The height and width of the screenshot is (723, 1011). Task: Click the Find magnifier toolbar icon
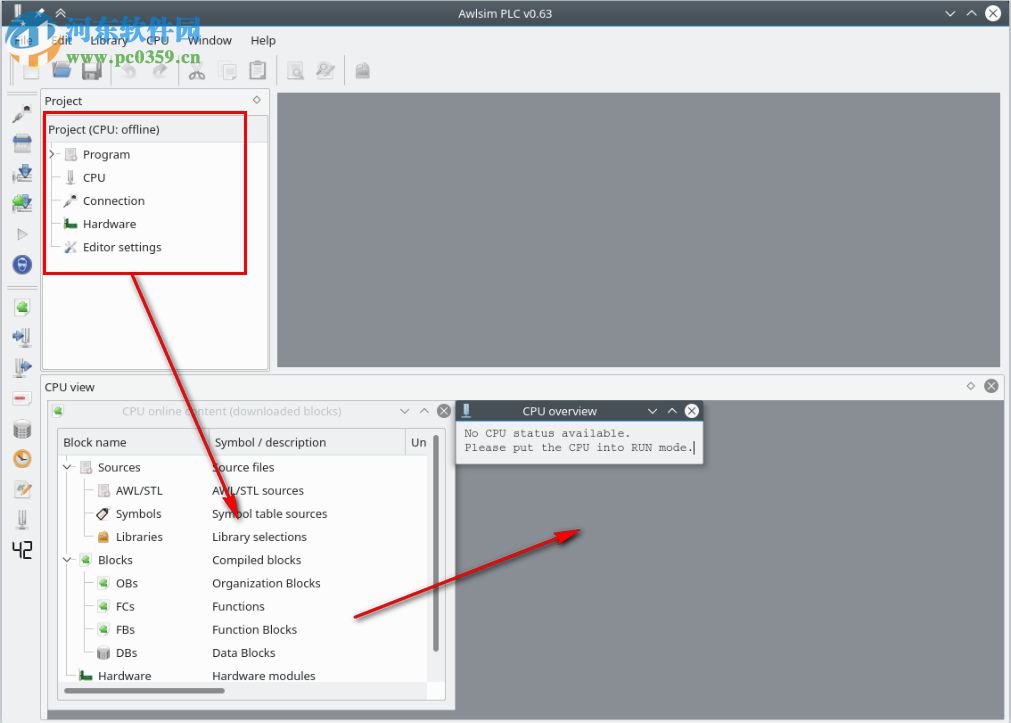coord(295,70)
